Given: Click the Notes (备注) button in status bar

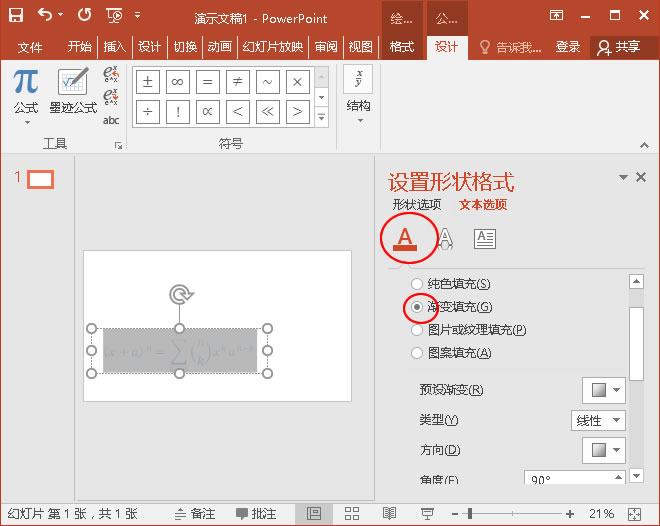Looking at the screenshot, I should 194,513.
